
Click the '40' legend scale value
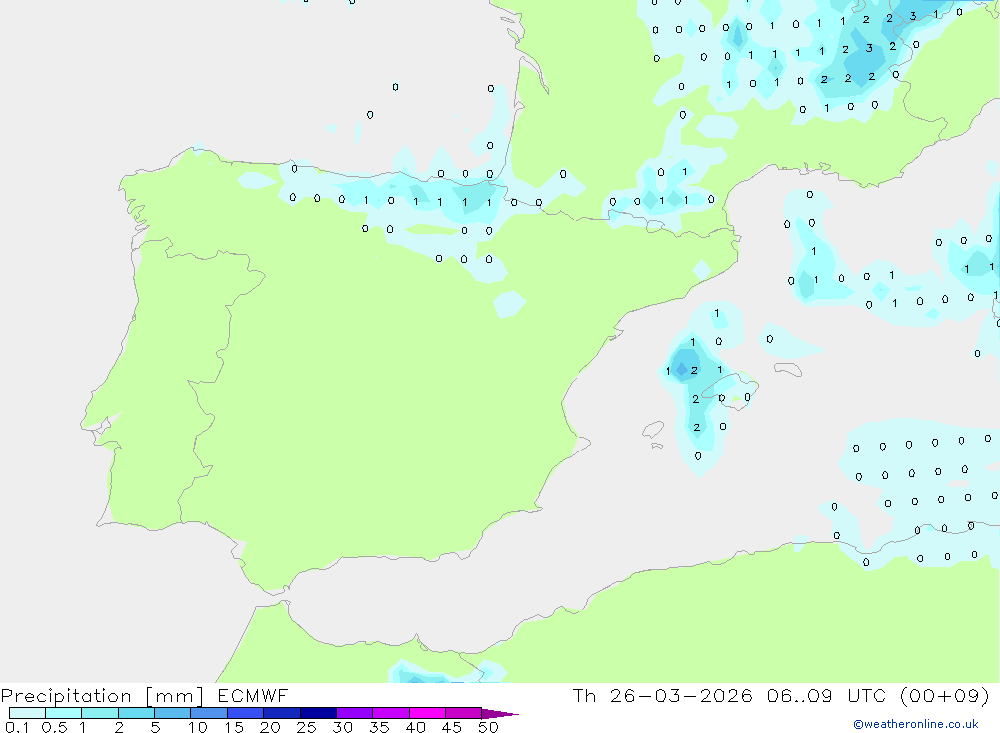415,727
